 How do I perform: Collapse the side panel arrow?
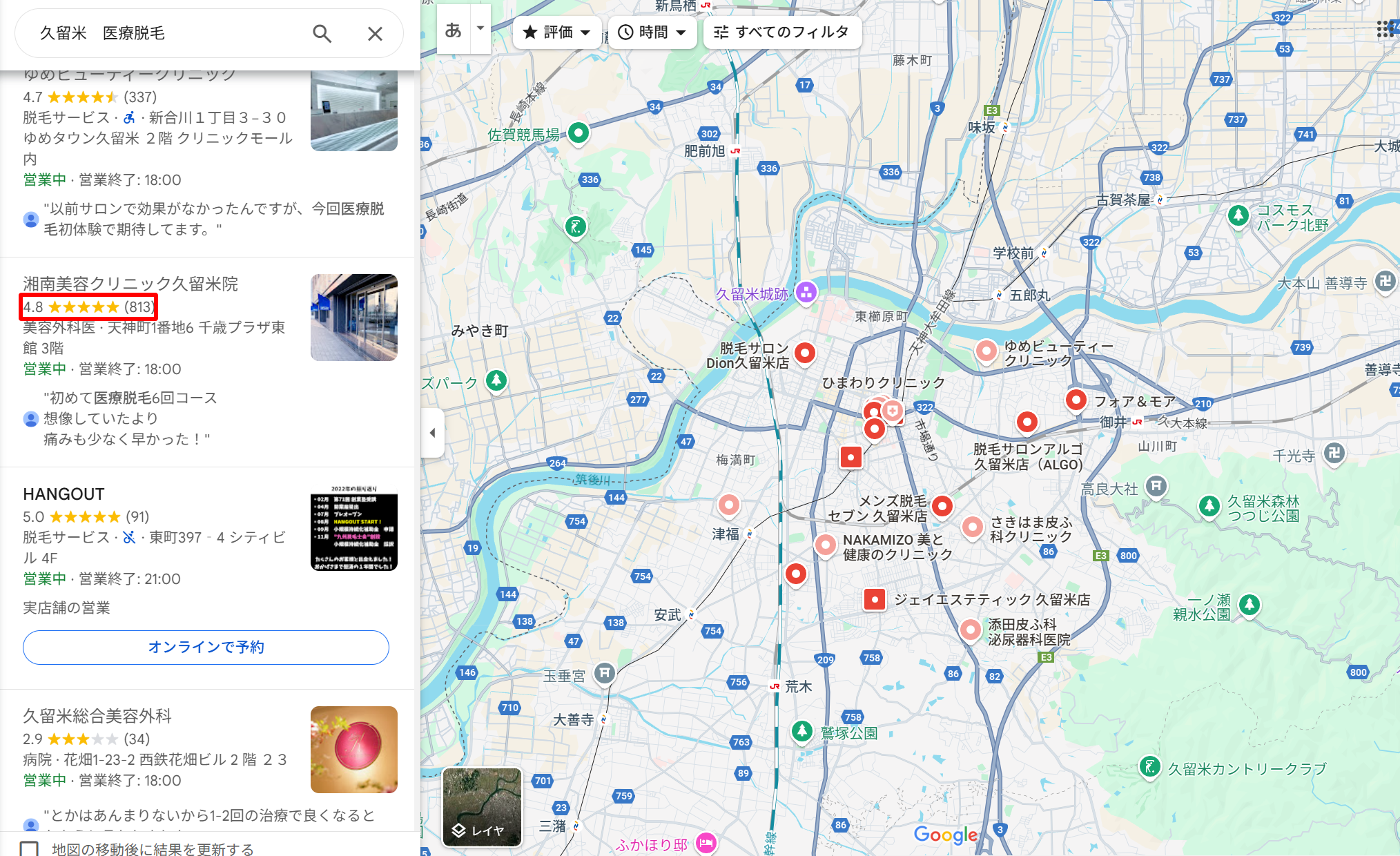coord(433,433)
